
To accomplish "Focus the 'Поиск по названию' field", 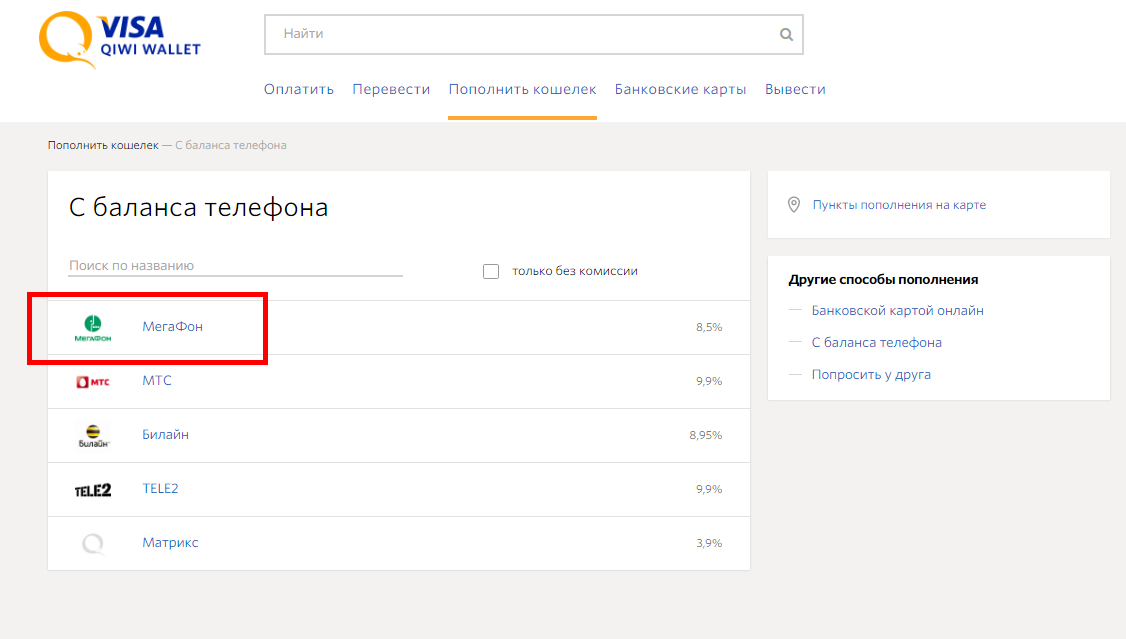I will coord(236,266).
